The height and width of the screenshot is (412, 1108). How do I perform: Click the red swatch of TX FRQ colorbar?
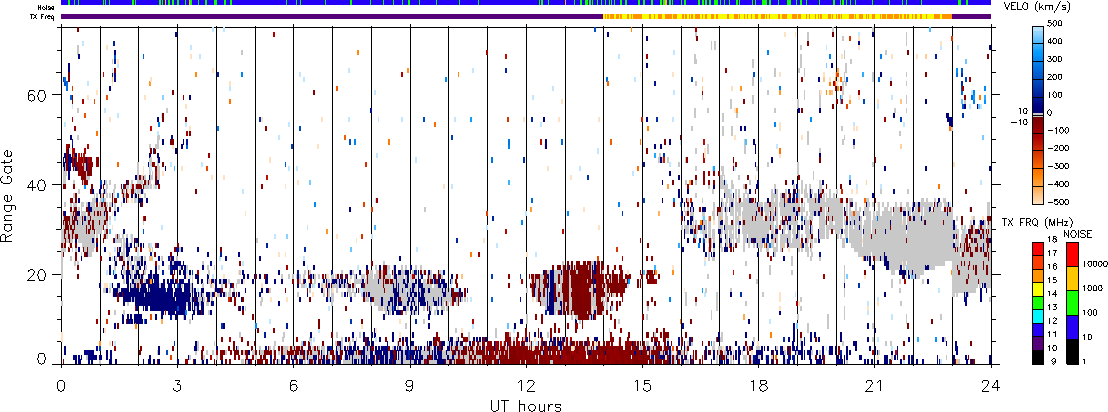1038,248
